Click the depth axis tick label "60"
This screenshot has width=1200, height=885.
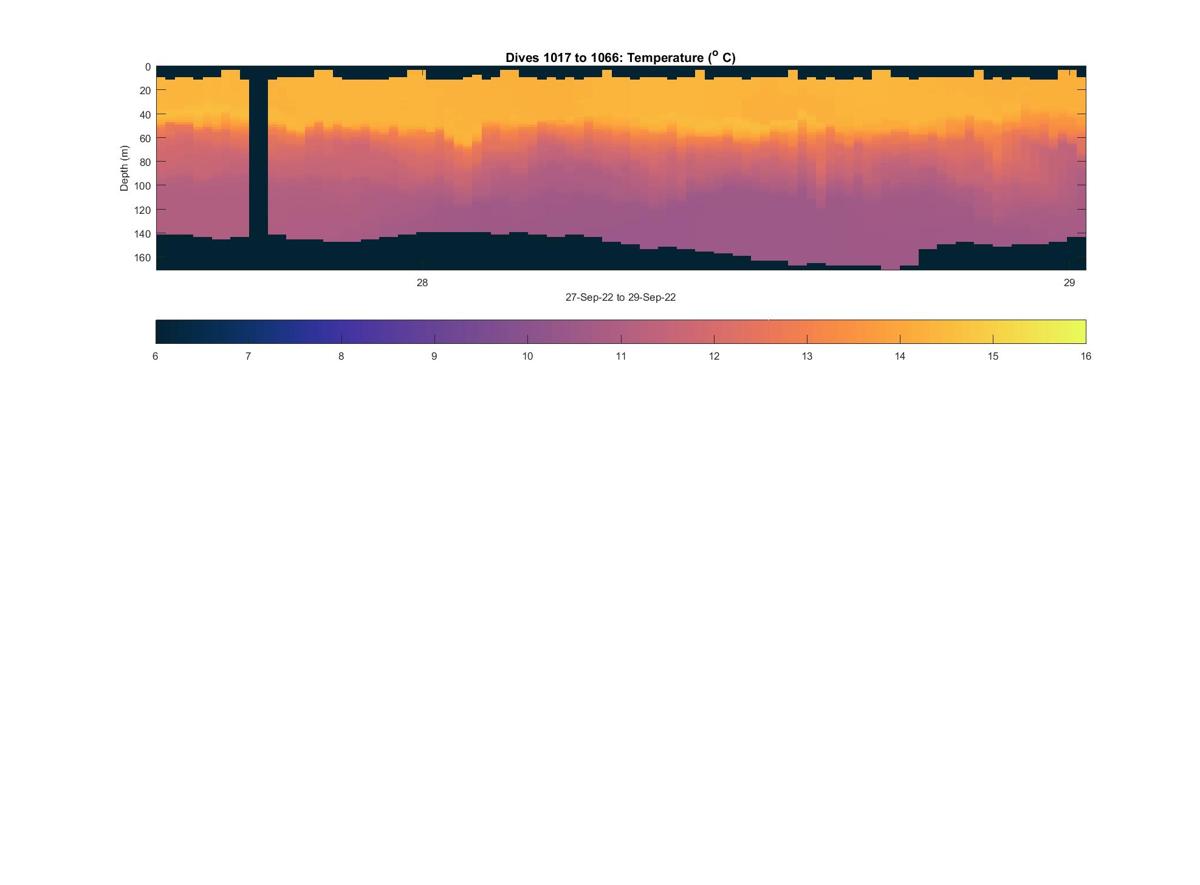click(145, 138)
